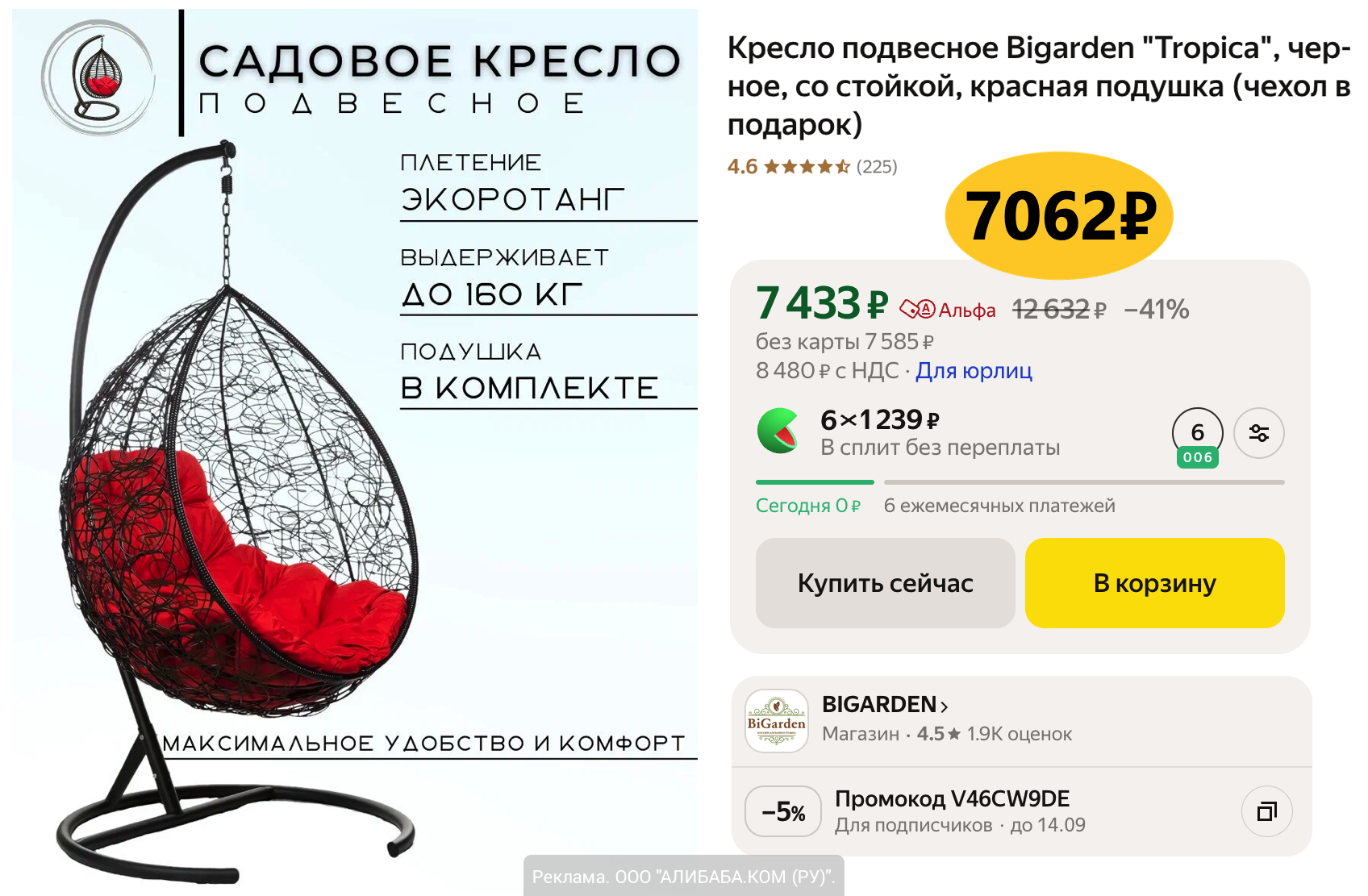Click the Alfa card icon
This screenshot has height=896, width=1368.
click(x=917, y=309)
